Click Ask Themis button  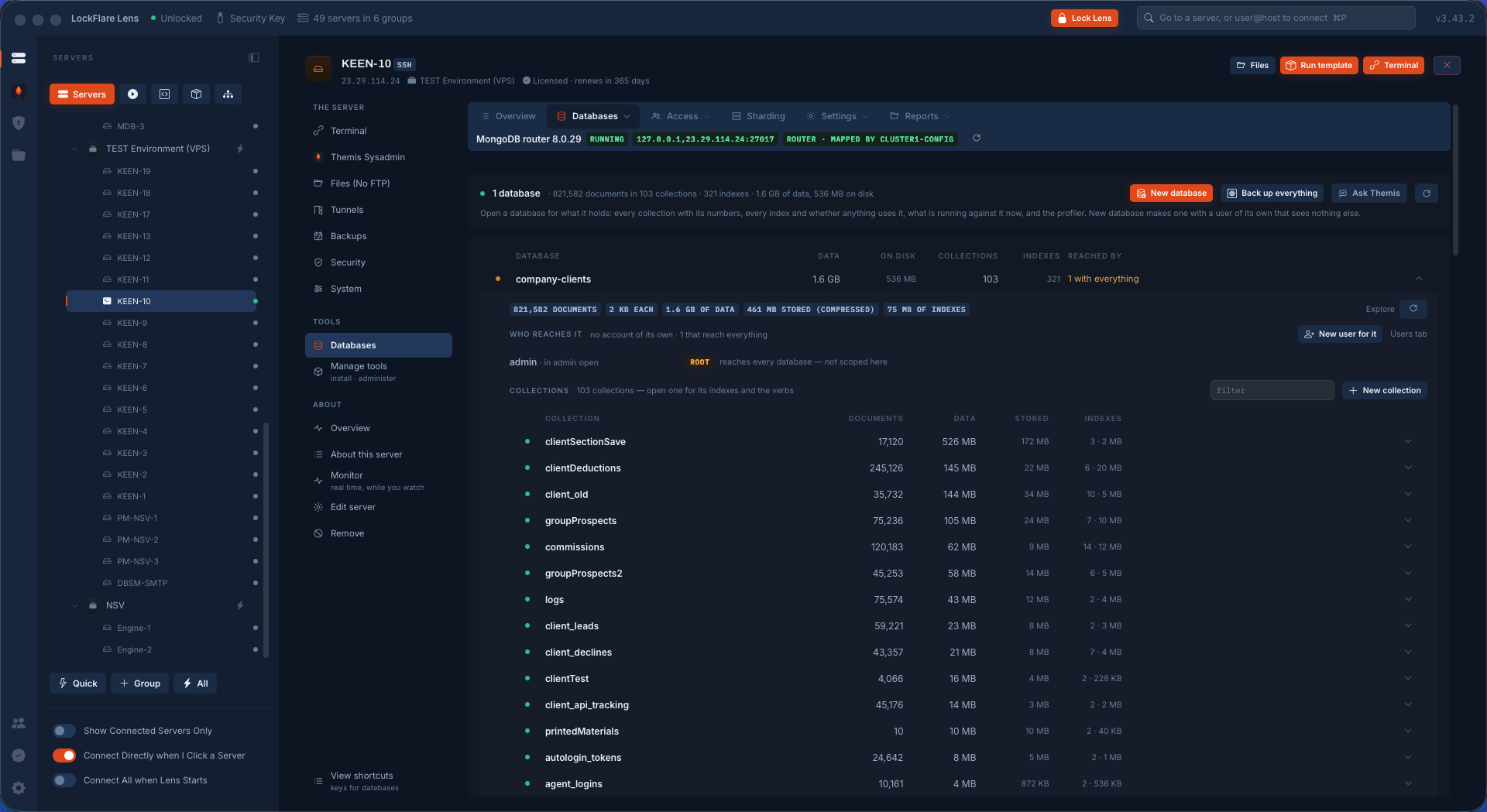1369,194
